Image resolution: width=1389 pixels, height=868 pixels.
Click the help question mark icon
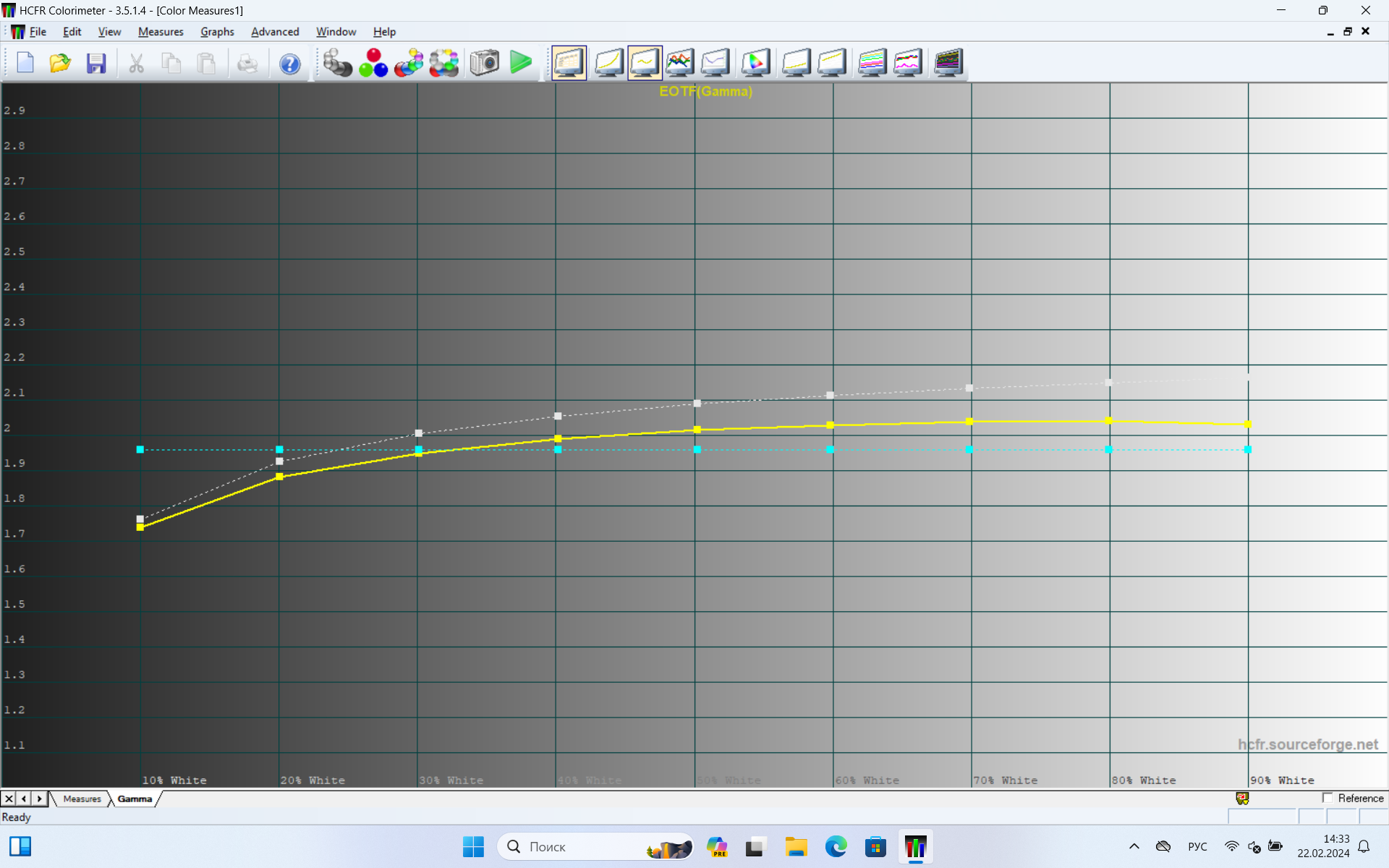pos(289,64)
